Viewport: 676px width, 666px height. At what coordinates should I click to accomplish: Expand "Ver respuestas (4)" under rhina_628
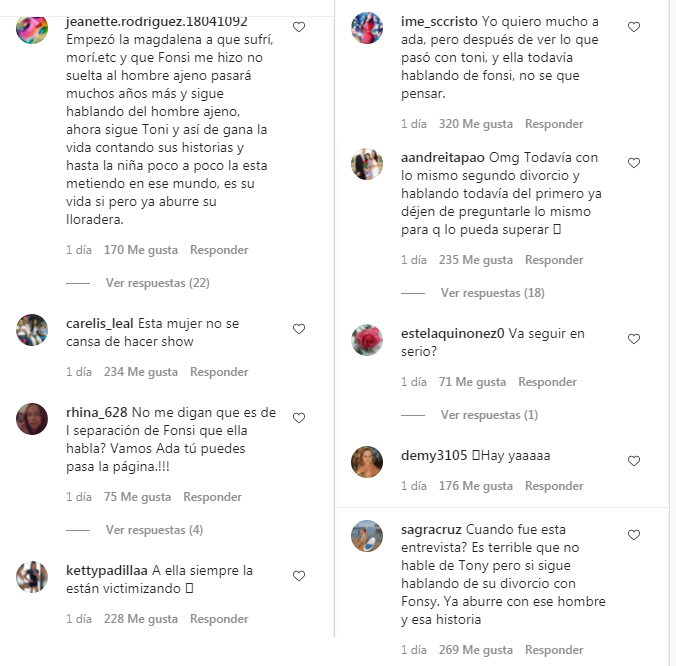(x=154, y=530)
